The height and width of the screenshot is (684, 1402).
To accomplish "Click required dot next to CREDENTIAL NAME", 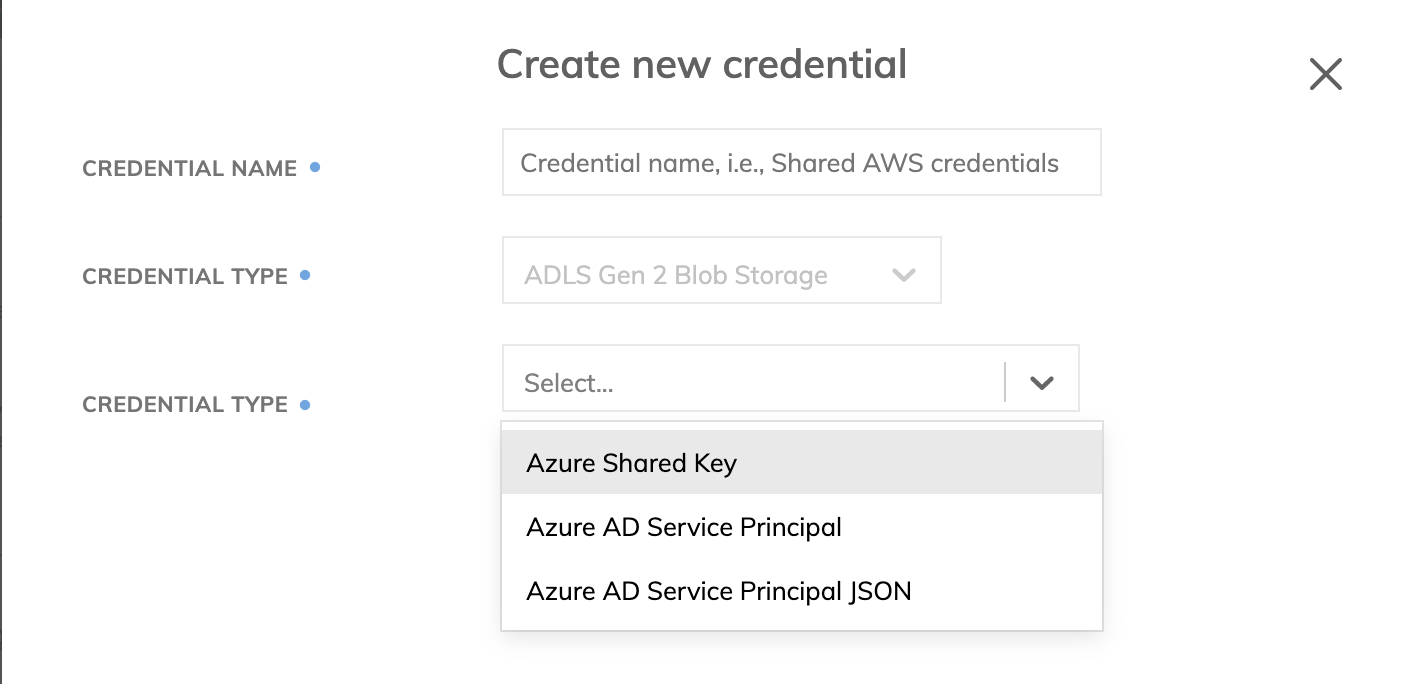I will [x=315, y=167].
